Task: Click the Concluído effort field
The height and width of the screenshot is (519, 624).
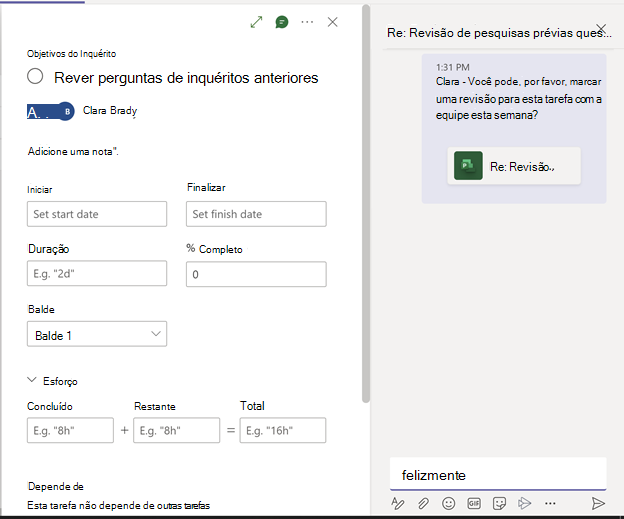Action: tap(70, 430)
